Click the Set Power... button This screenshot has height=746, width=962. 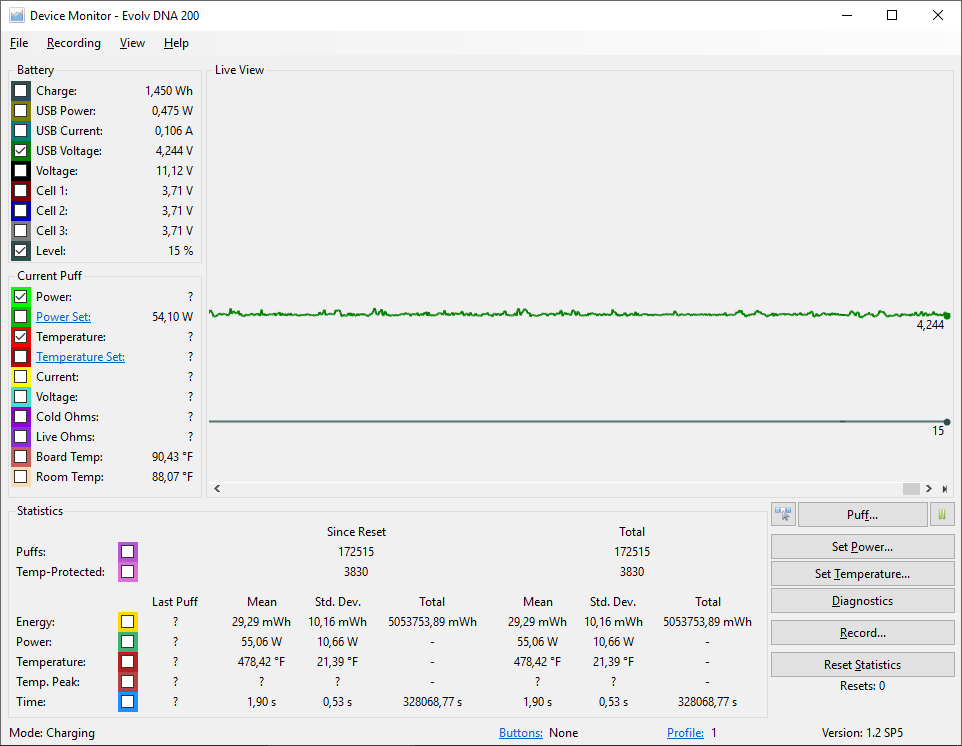[862, 547]
